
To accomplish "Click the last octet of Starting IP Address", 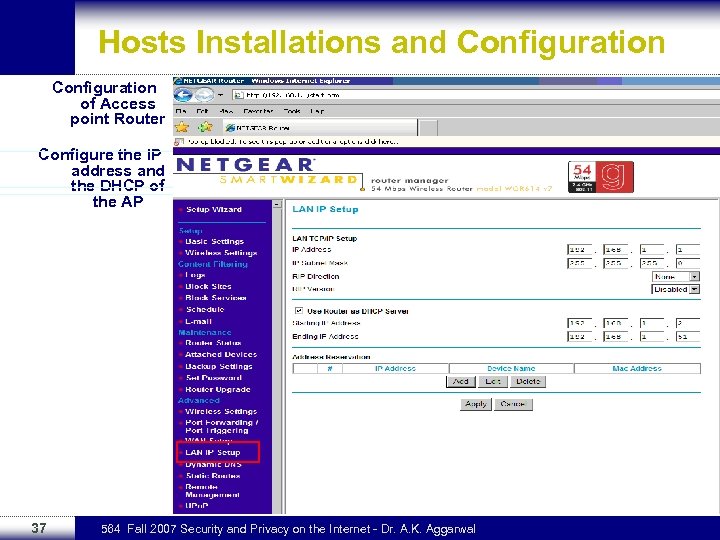I will pos(688,323).
